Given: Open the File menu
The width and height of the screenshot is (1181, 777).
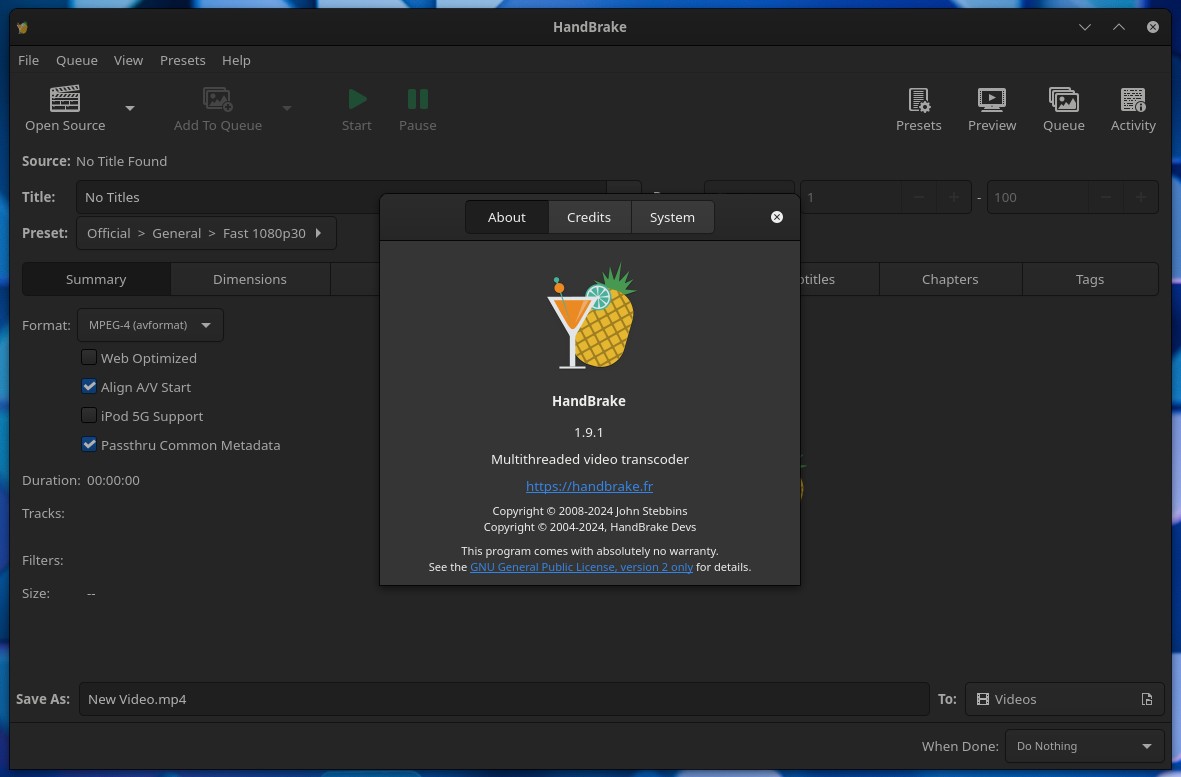Looking at the screenshot, I should [29, 60].
